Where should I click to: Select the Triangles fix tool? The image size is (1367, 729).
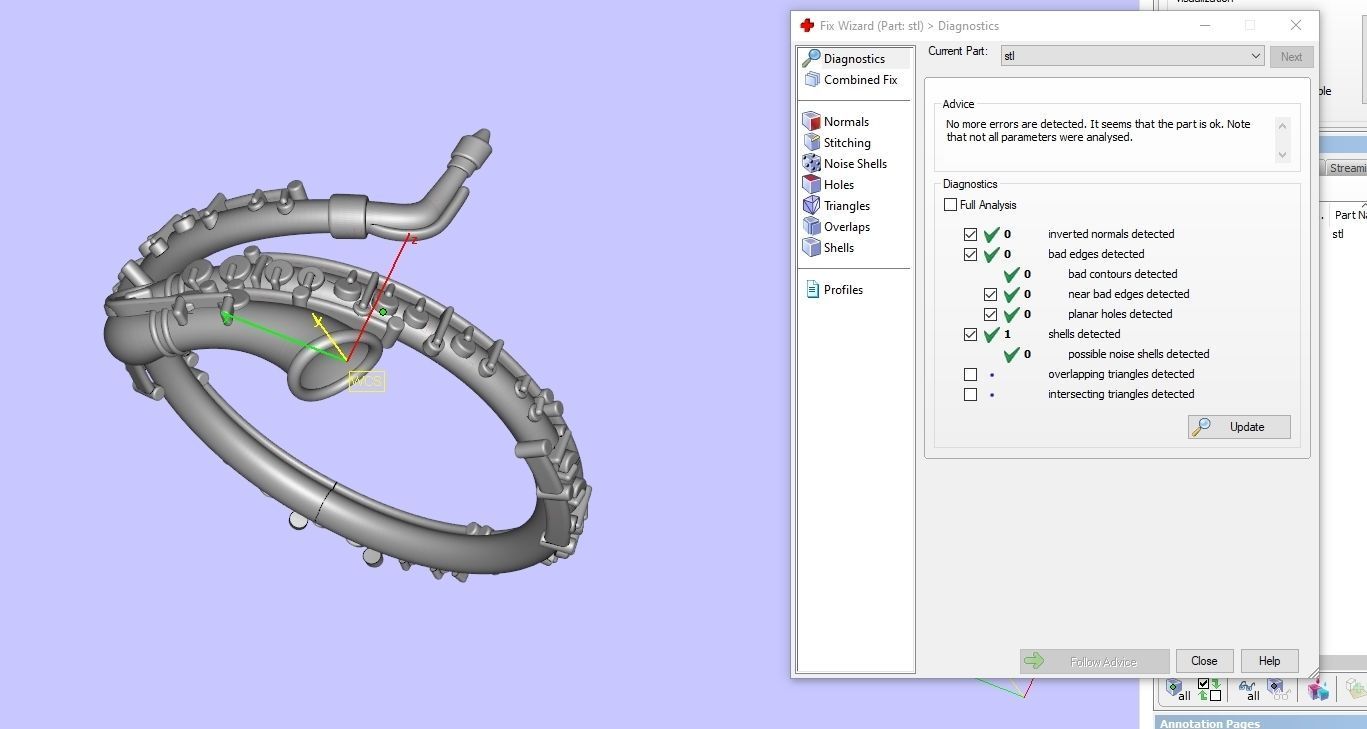click(846, 205)
